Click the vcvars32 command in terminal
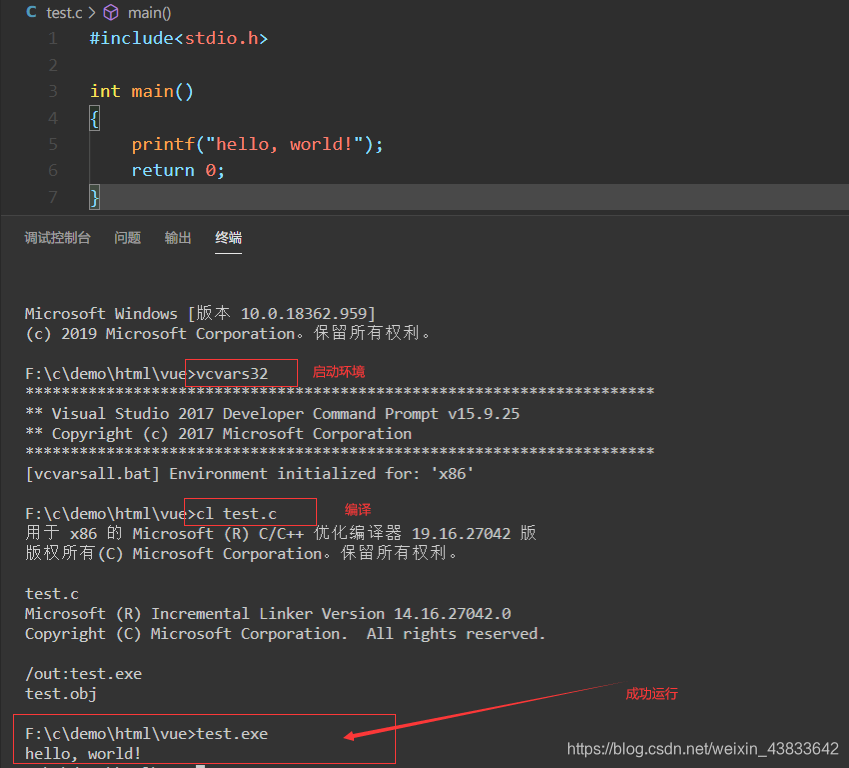This screenshot has width=849, height=768. (x=232, y=374)
